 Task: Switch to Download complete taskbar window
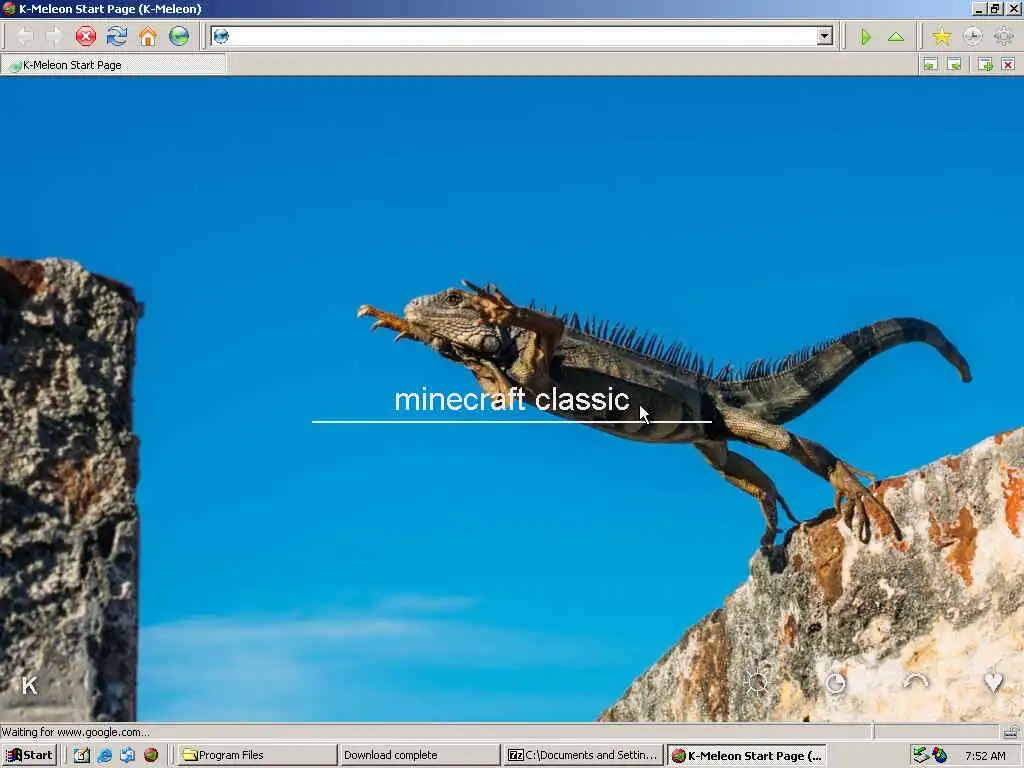(x=419, y=755)
